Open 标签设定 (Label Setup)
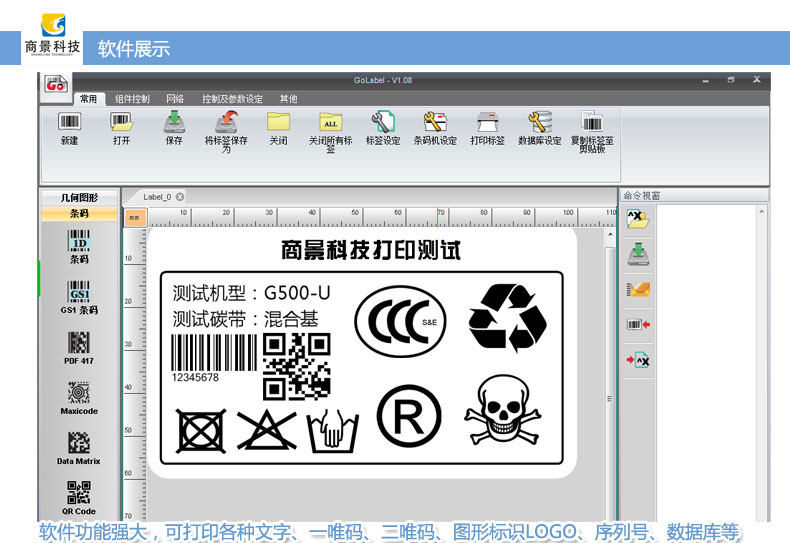Image resolution: width=790 pixels, height=543 pixels. (x=383, y=121)
